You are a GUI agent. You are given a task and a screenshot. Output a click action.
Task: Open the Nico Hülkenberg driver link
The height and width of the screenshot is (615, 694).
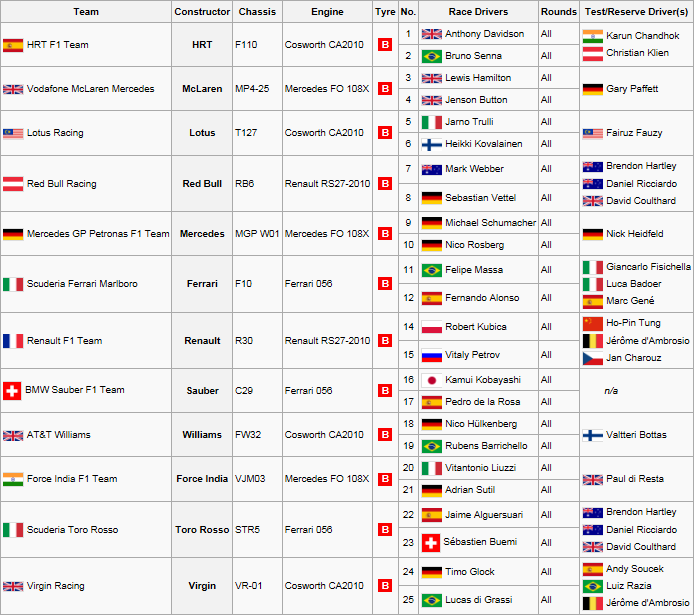click(x=481, y=424)
